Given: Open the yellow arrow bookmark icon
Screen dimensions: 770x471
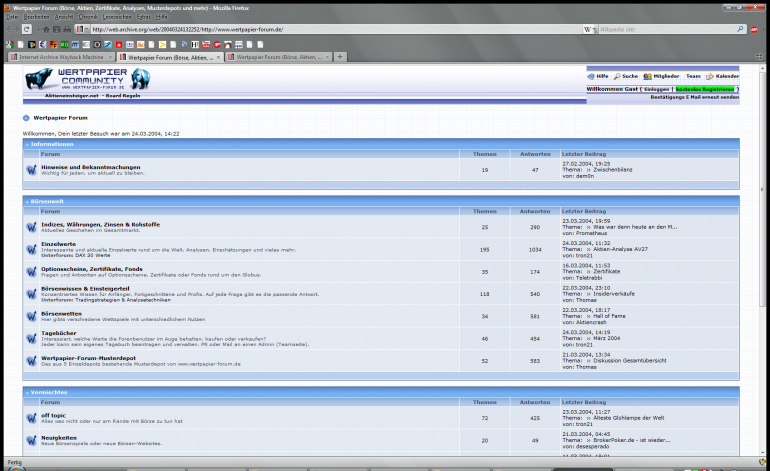Looking at the screenshot, I should tap(162, 45).
